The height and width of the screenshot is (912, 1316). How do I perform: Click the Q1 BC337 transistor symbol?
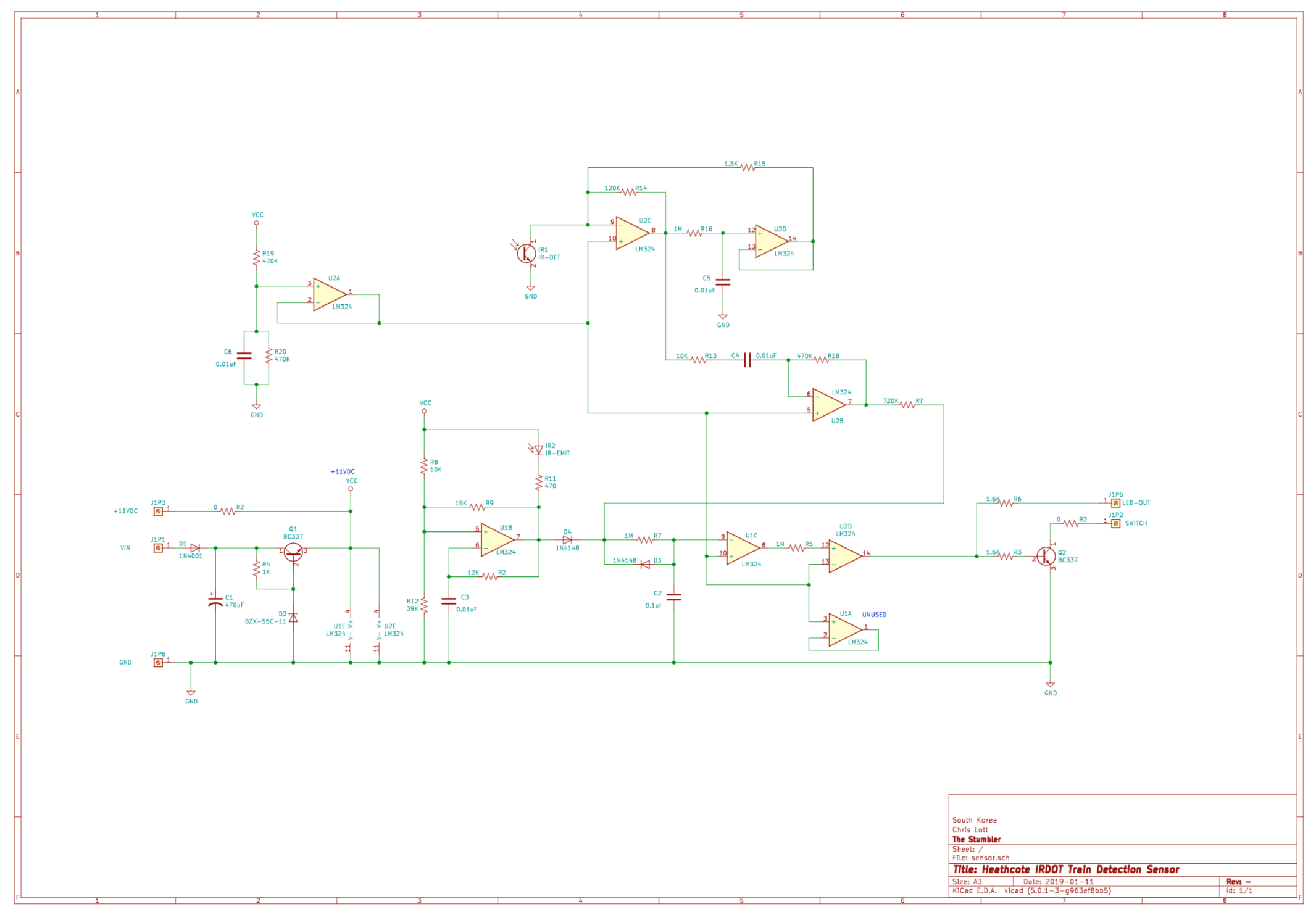tap(293, 552)
